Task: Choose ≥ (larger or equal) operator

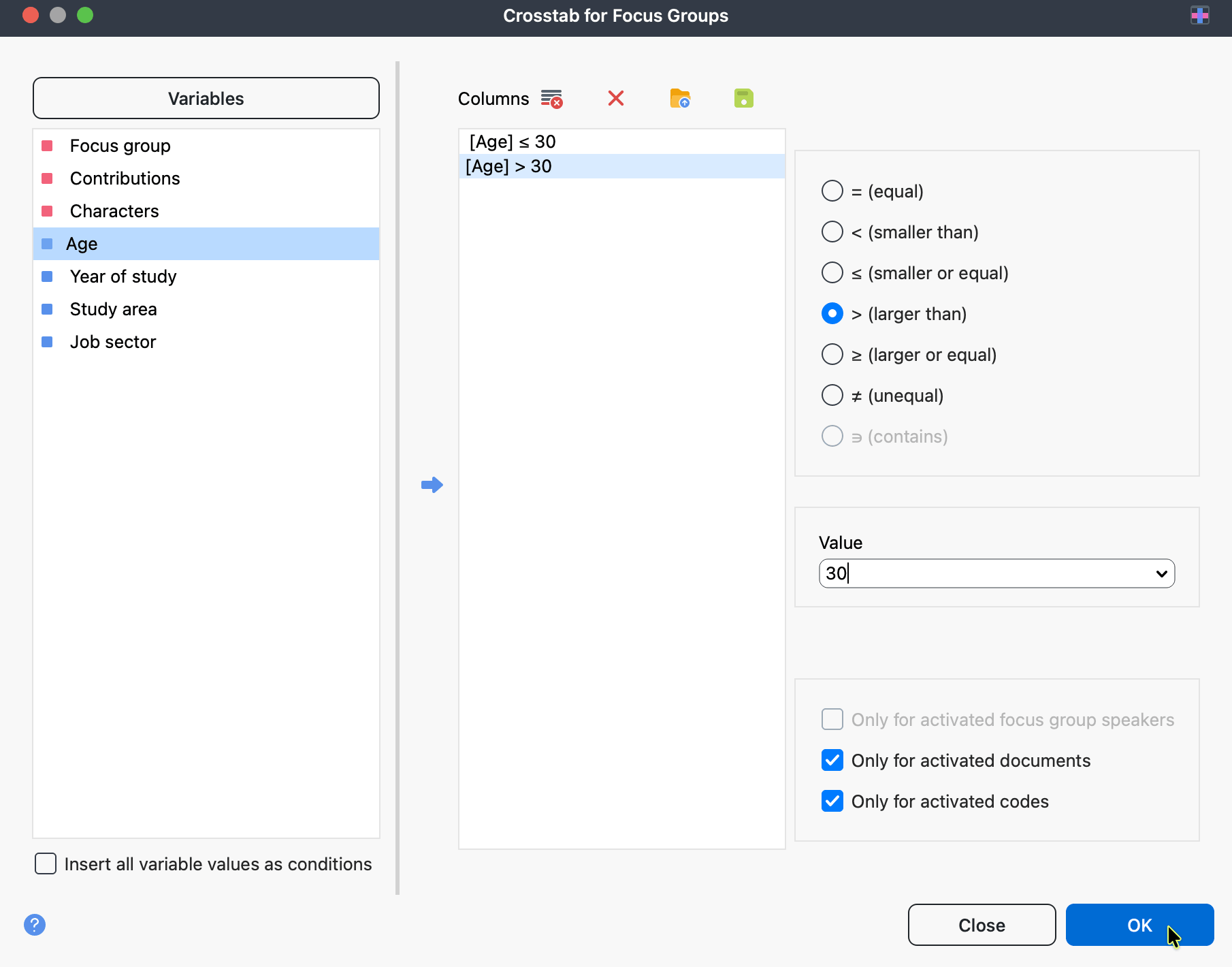Action: [832, 355]
